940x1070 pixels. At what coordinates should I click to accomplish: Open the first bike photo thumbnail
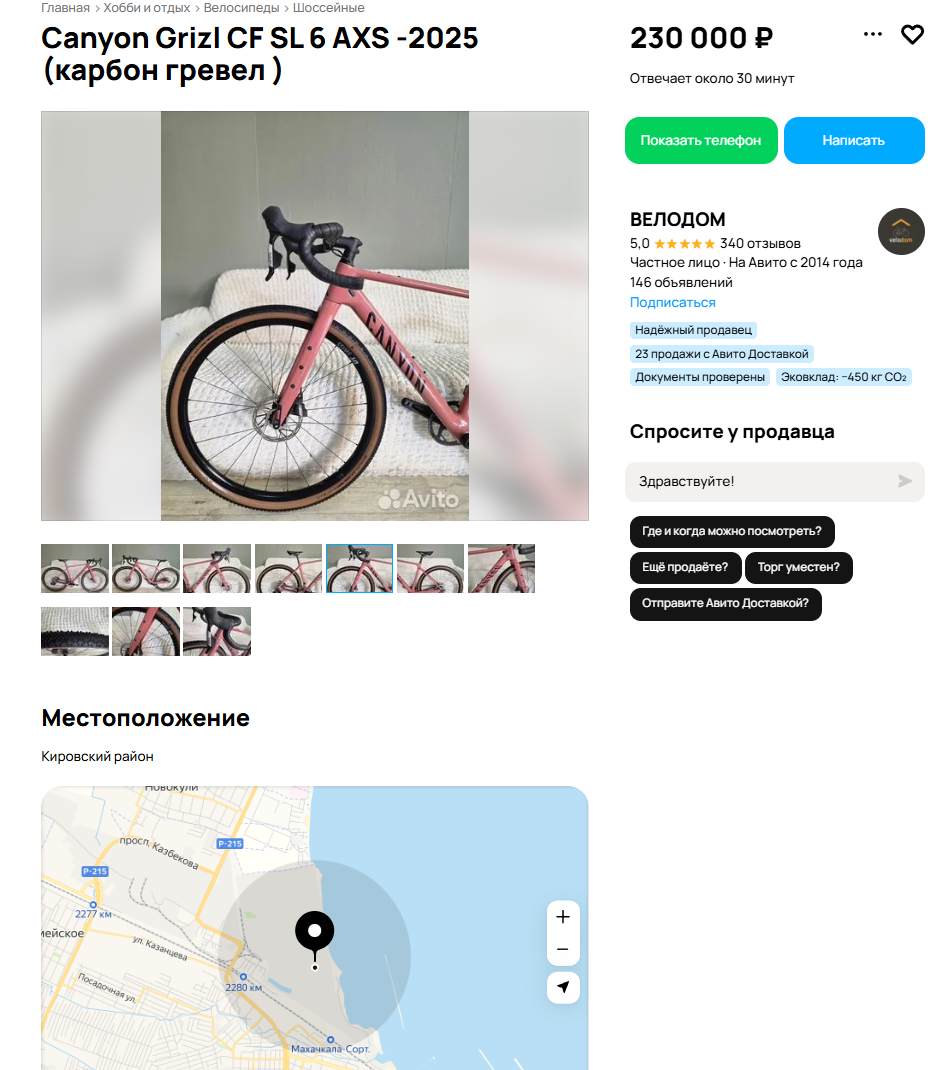pyautogui.click(x=75, y=568)
